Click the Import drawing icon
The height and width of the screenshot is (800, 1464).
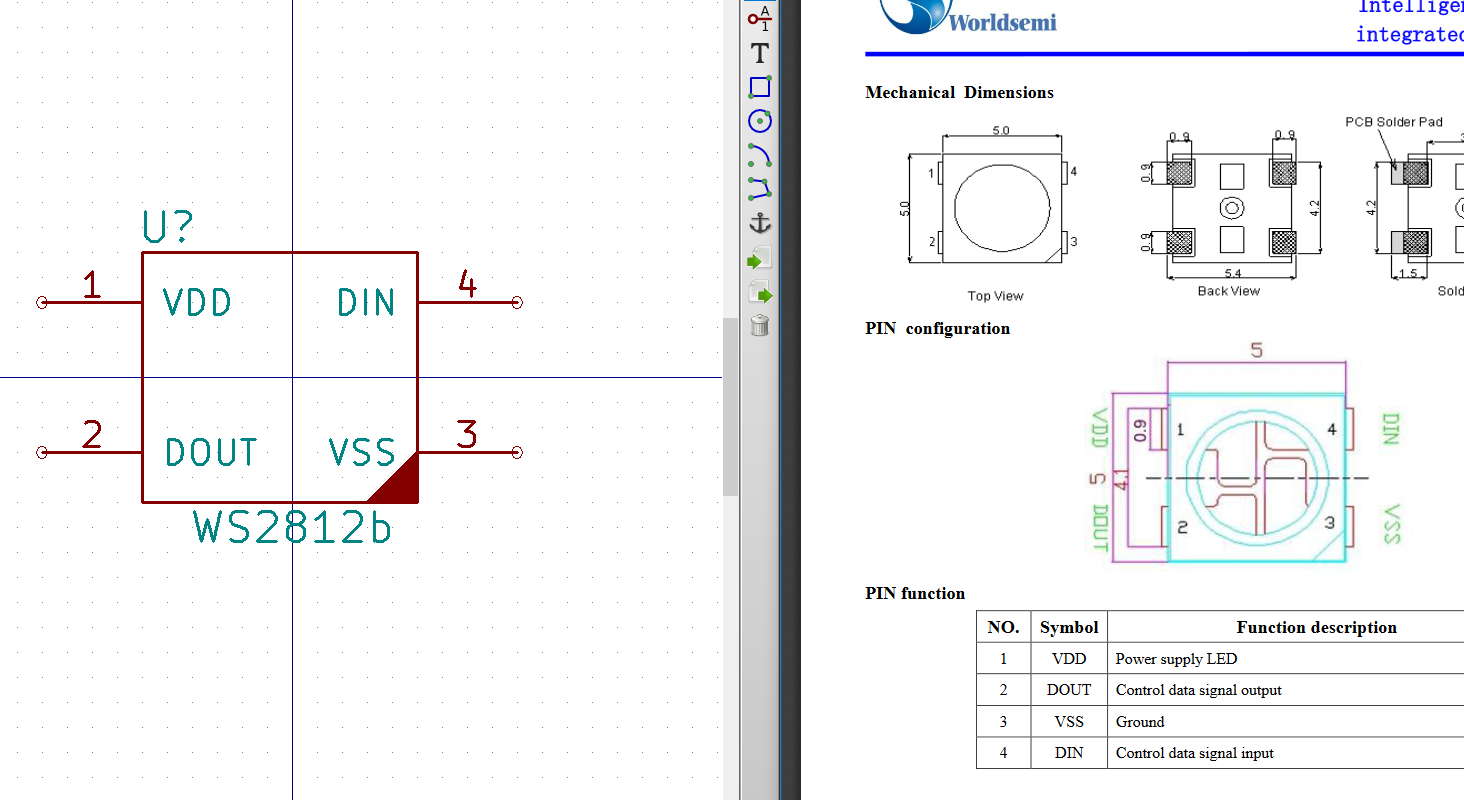pyautogui.click(x=760, y=258)
